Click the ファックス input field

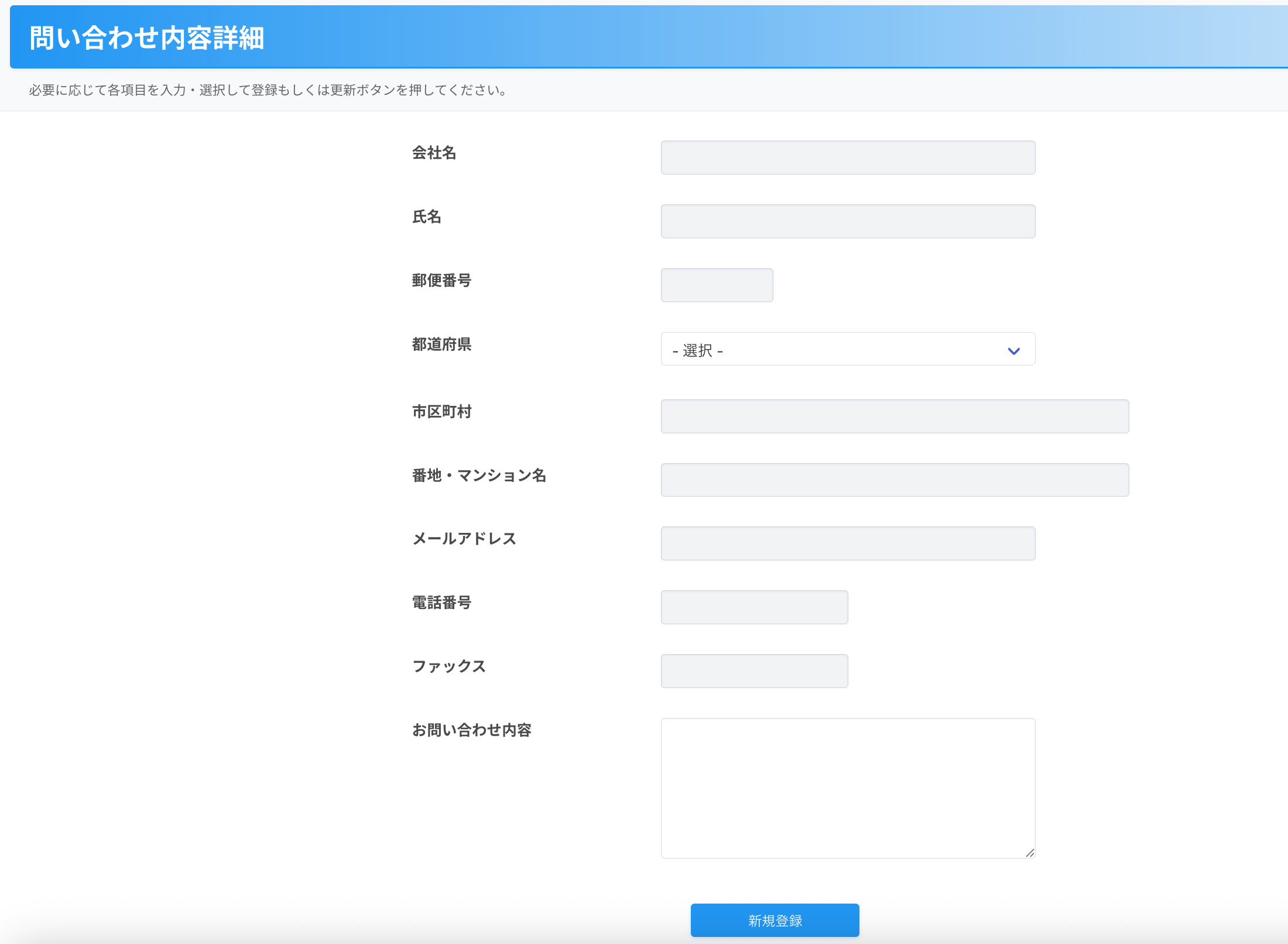coord(754,671)
